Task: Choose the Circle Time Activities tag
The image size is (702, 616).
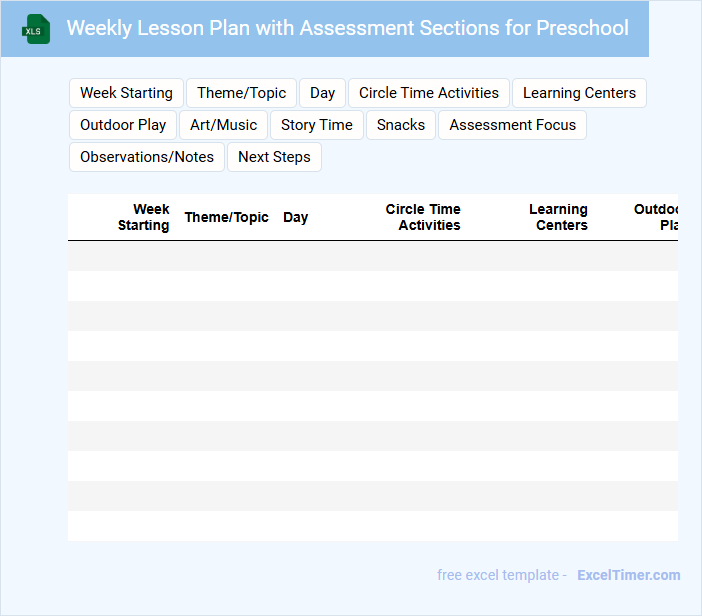Action: [x=428, y=93]
